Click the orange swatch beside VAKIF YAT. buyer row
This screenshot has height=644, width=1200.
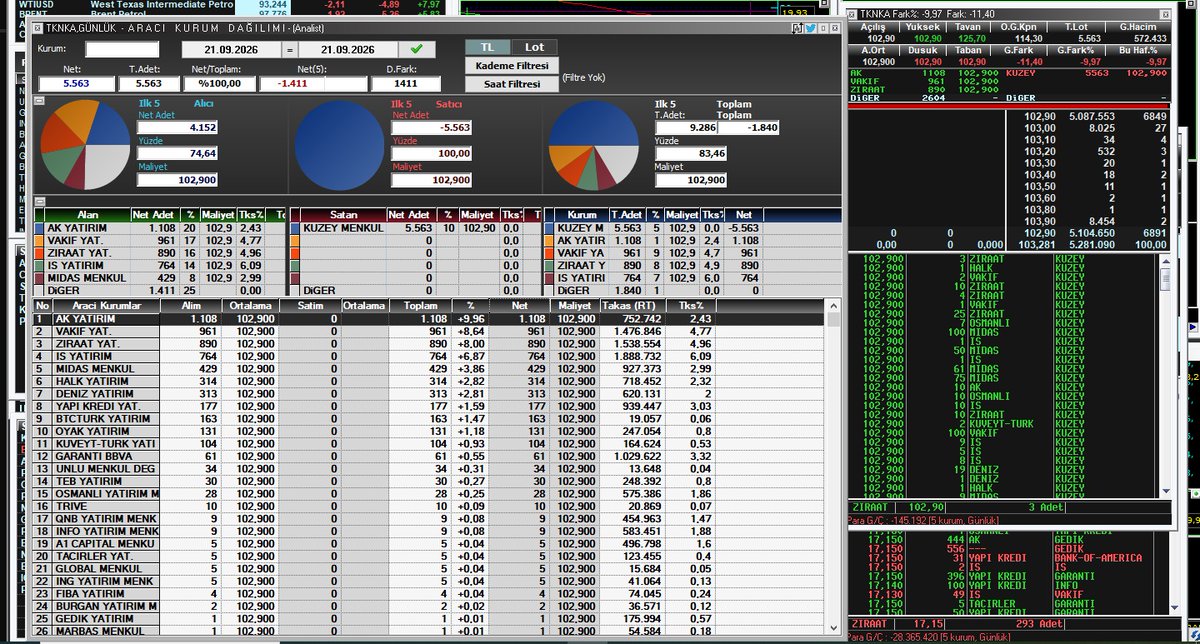[x=40, y=241]
